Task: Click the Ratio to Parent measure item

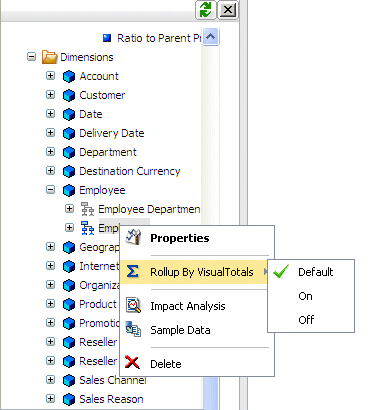Action: pyautogui.click(x=159, y=38)
